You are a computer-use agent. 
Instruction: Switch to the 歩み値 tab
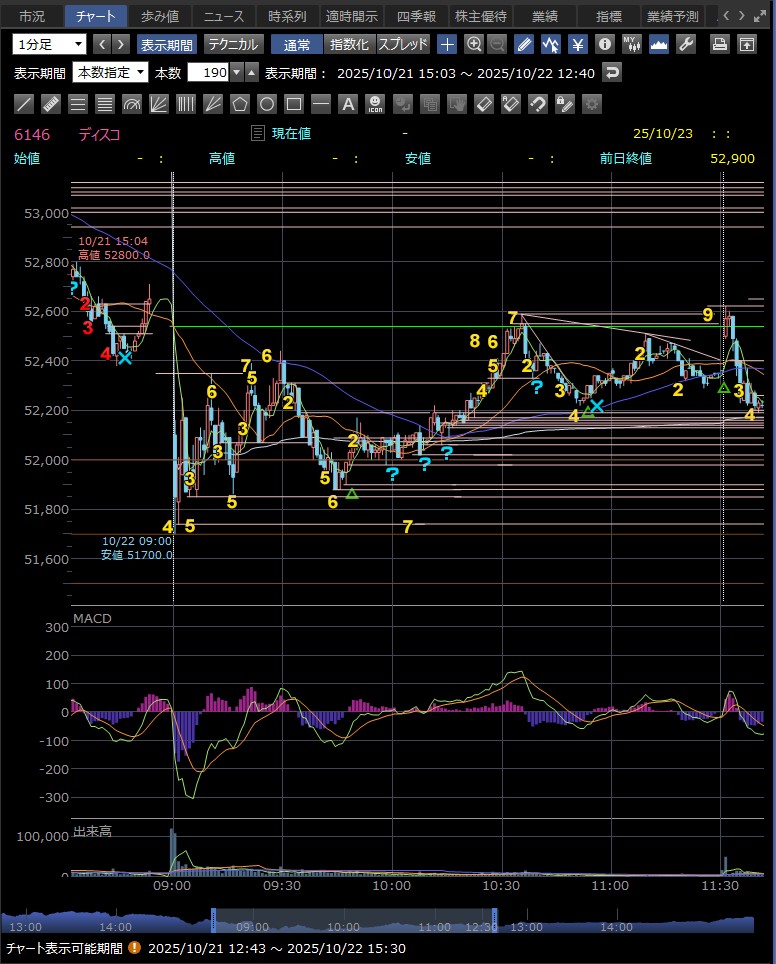pos(159,16)
